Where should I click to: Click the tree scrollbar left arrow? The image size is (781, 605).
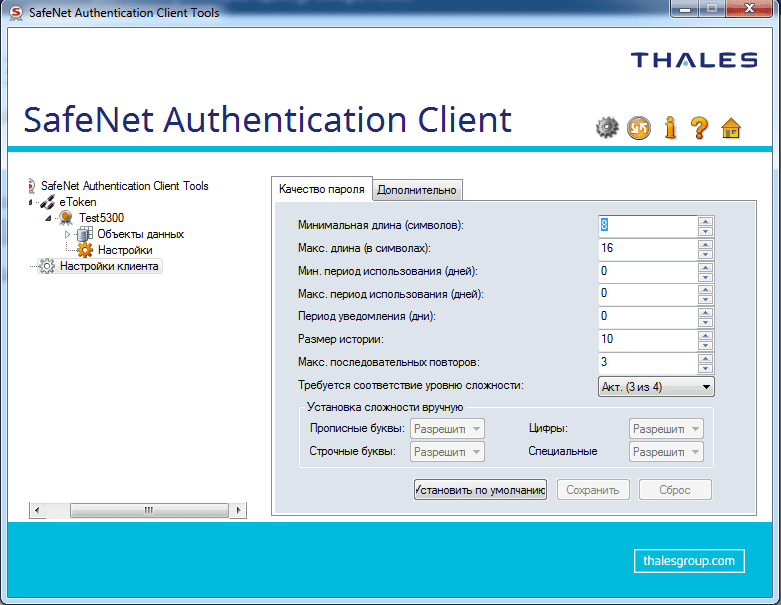point(37,510)
